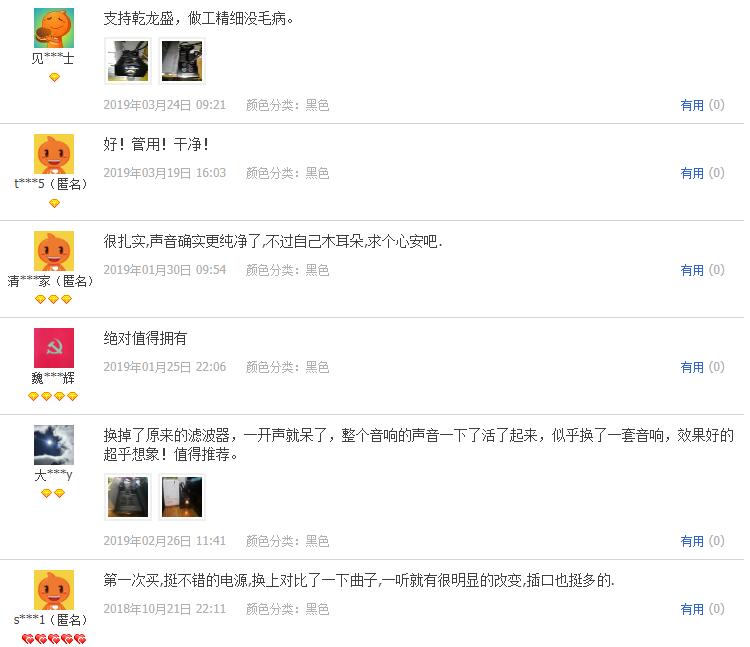This screenshot has width=750, height=647.
Task: Mark the 2018年10月21日 review as 有用
Action: tap(702, 609)
